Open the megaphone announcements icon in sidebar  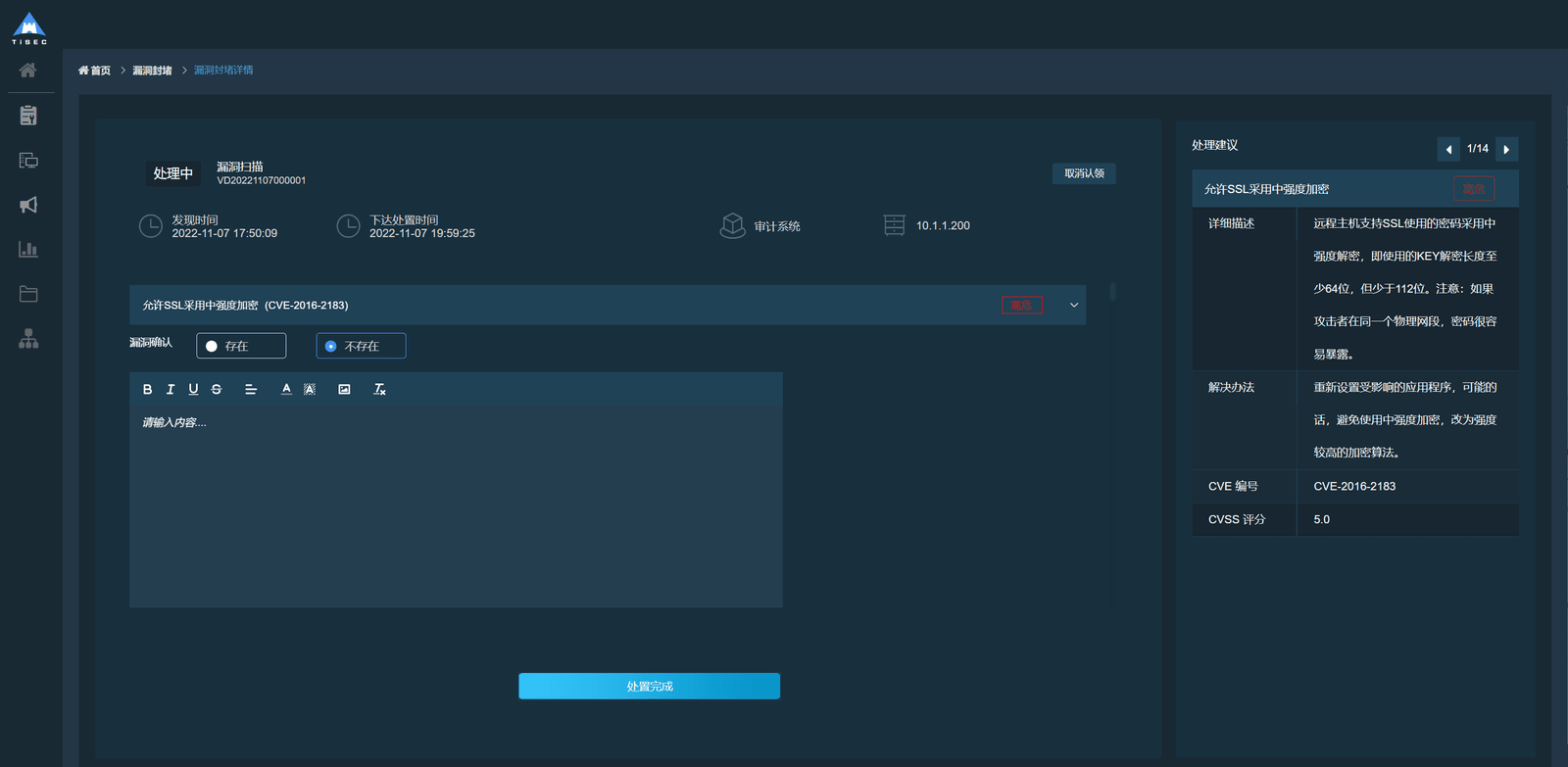pyautogui.click(x=28, y=205)
